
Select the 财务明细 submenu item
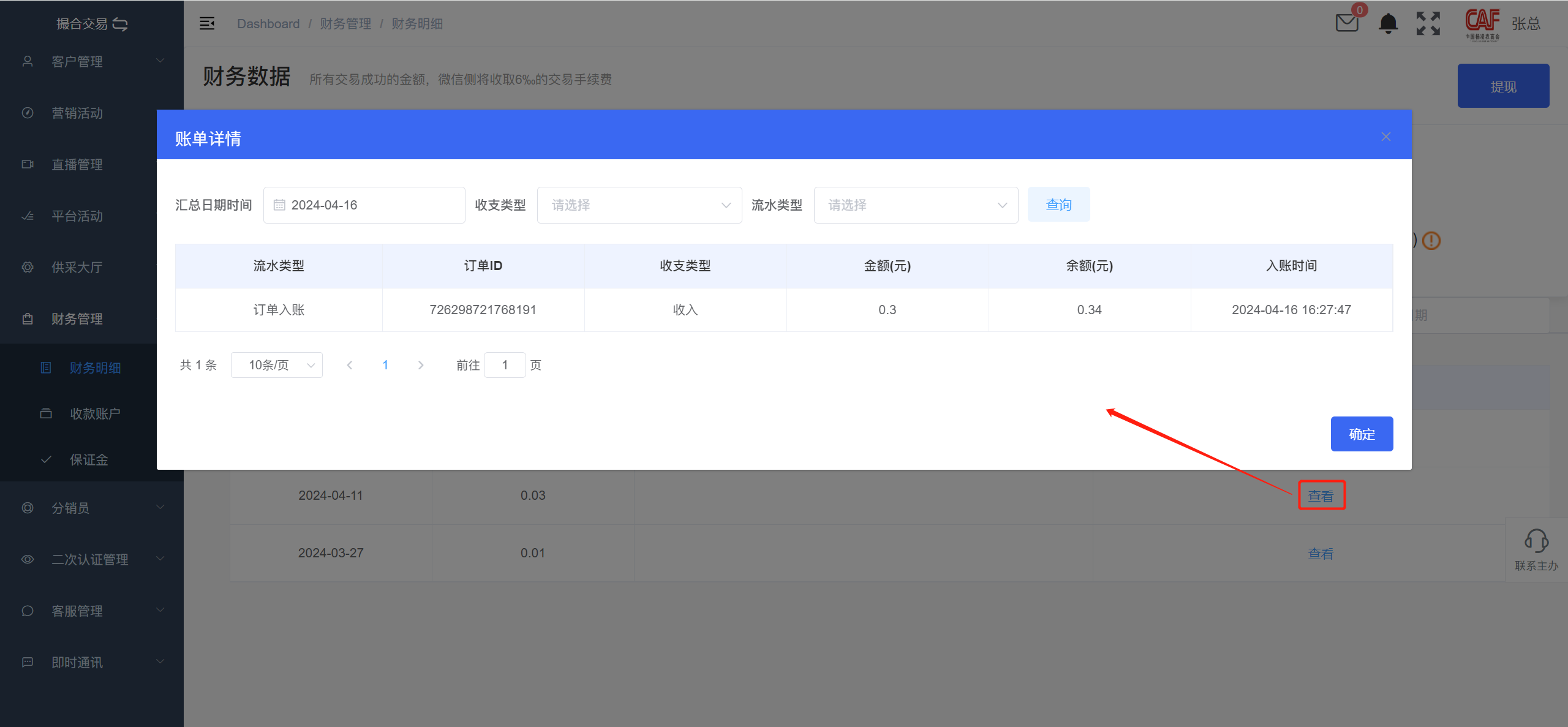pos(78,367)
